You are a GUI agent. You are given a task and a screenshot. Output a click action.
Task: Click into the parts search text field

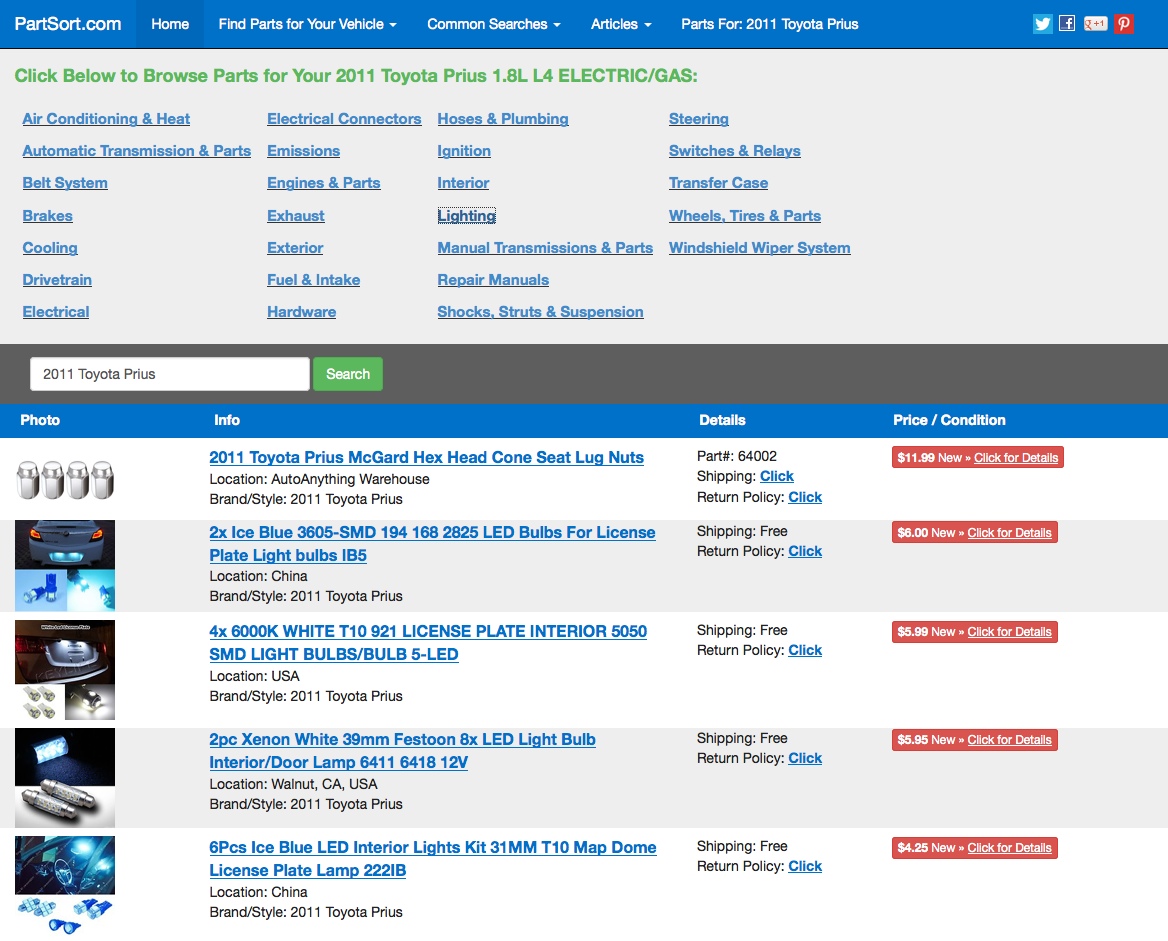(170, 374)
